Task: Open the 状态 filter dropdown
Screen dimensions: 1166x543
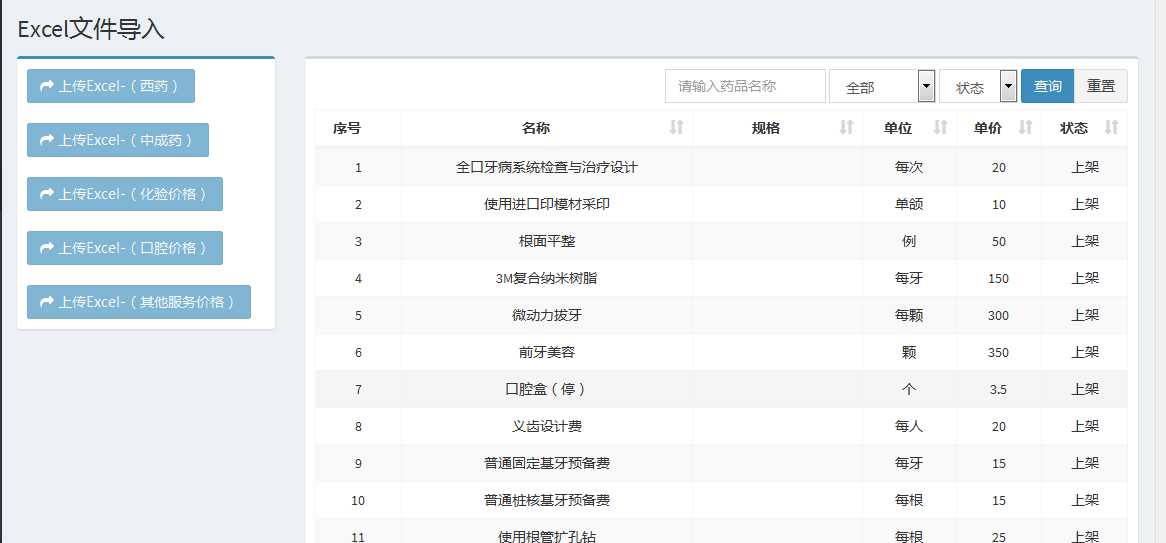Action: tap(978, 86)
